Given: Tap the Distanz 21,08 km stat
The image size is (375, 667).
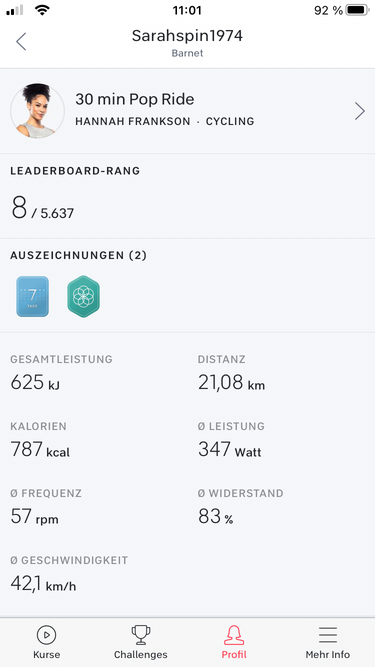Looking at the screenshot, I should (x=231, y=373).
